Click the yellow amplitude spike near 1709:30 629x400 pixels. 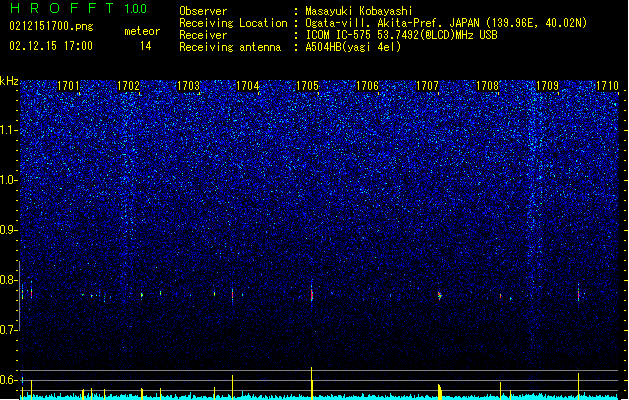click(x=578, y=386)
